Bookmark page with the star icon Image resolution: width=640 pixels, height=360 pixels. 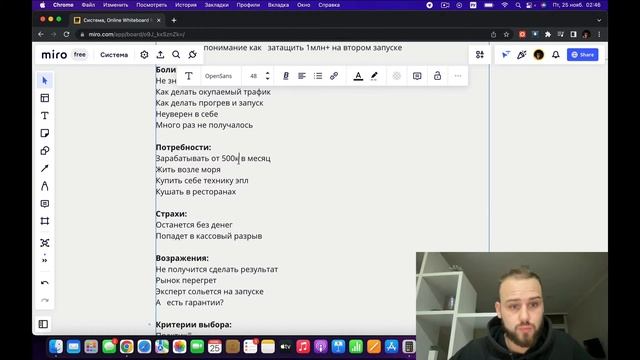click(x=507, y=34)
